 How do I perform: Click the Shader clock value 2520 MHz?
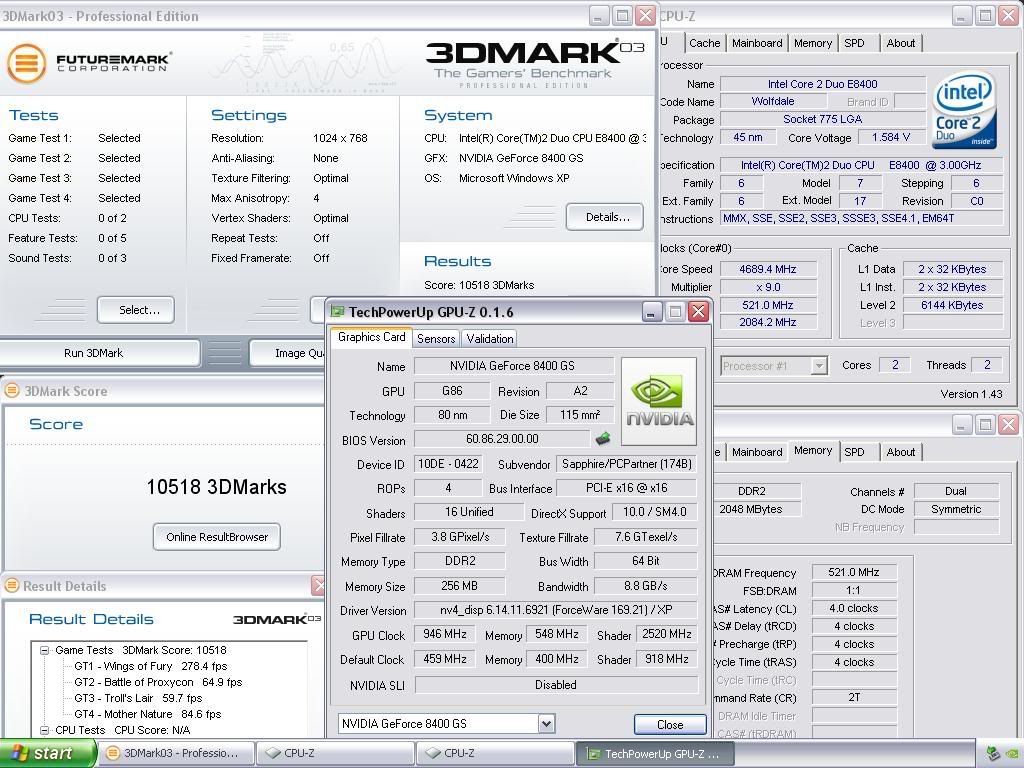click(x=667, y=634)
